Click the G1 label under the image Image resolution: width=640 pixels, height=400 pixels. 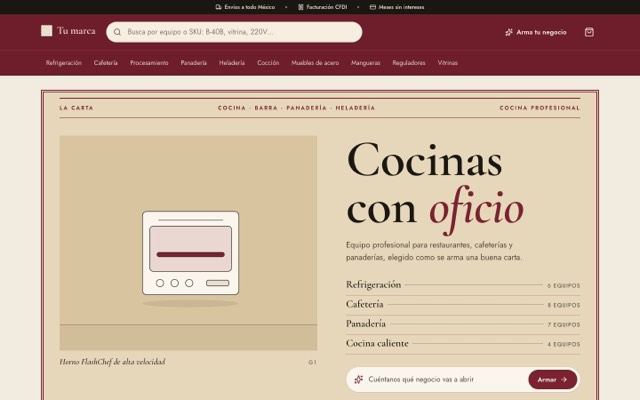[x=312, y=362]
